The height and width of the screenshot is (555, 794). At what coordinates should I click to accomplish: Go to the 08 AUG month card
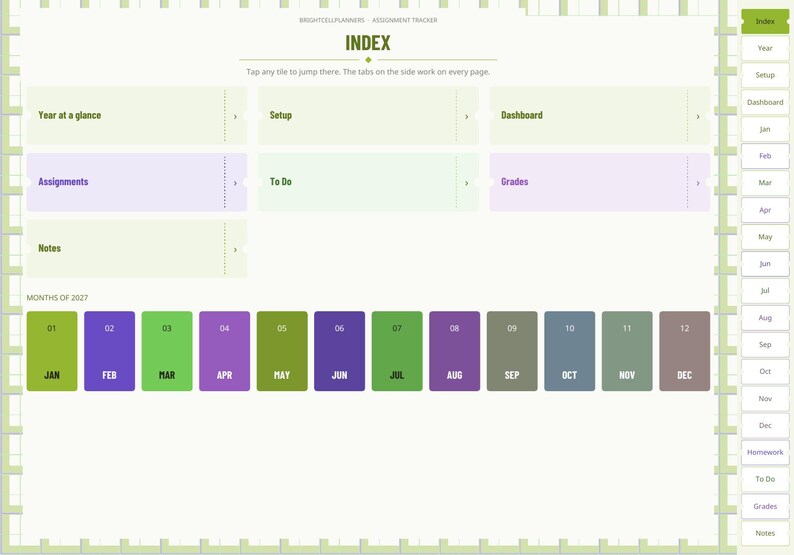point(455,351)
